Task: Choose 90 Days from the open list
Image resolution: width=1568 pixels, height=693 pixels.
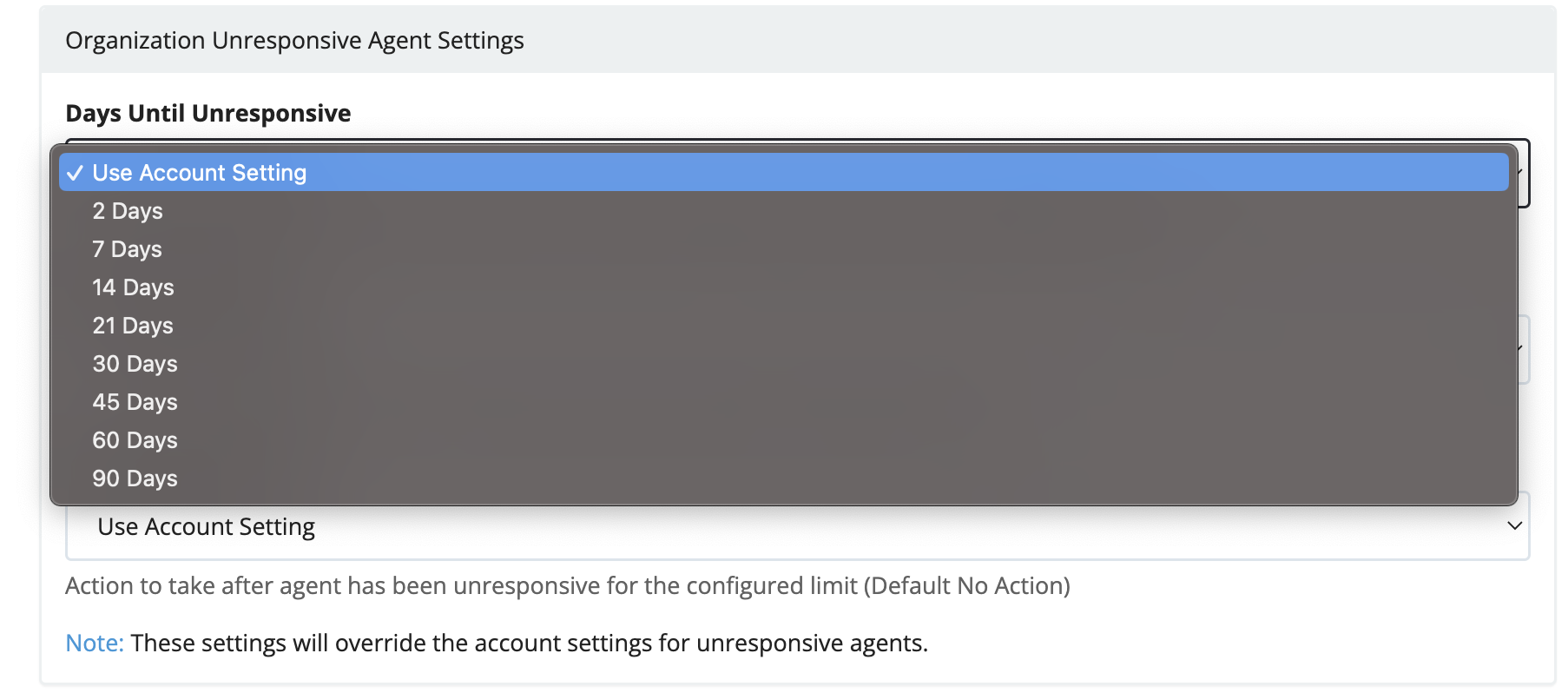Action: click(x=783, y=478)
